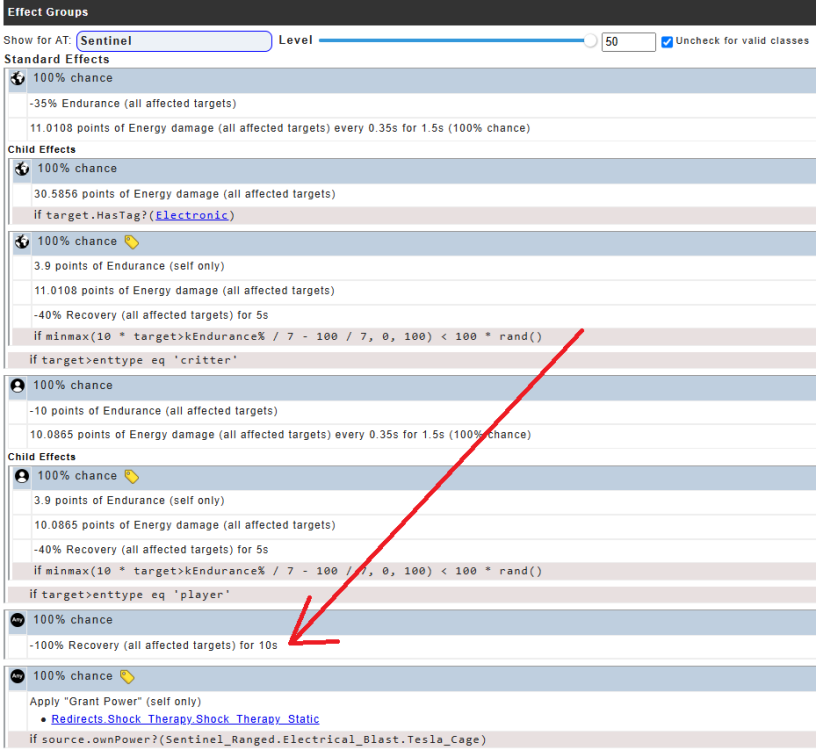Click the tag icon on the player child effect header
The image size is (816, 750).
point(132,477)
